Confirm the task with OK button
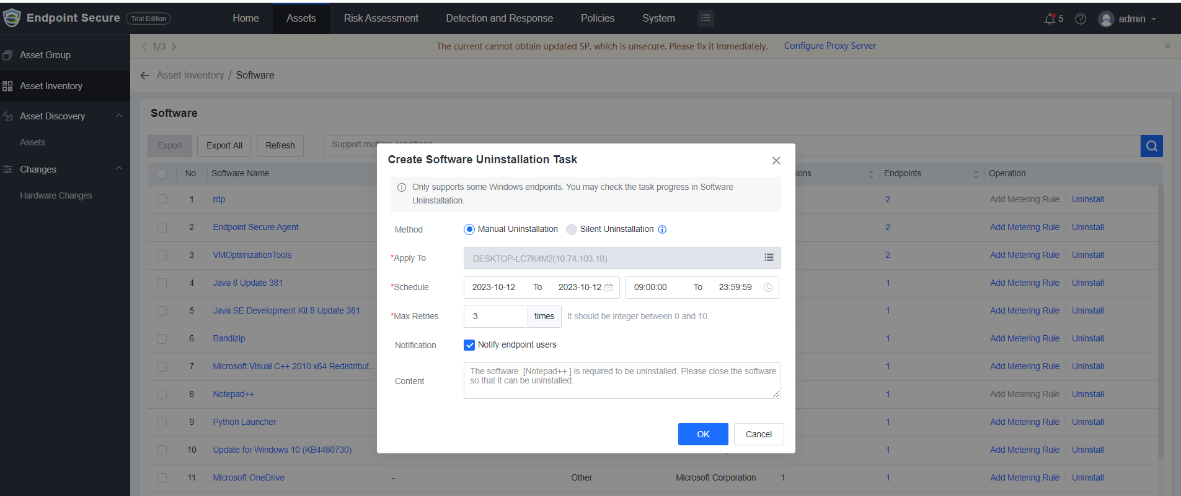1181x496 pixels. click(x=702, y=434)
